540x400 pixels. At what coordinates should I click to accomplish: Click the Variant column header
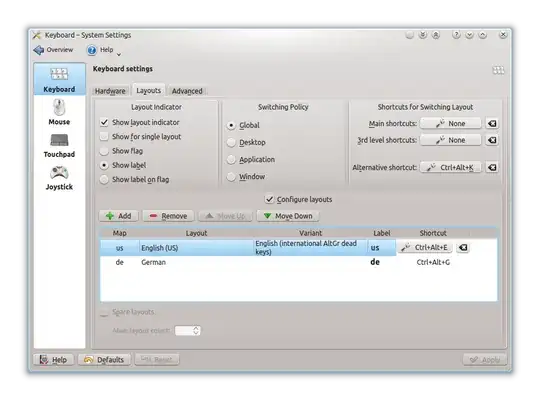[x=311, y=233]
